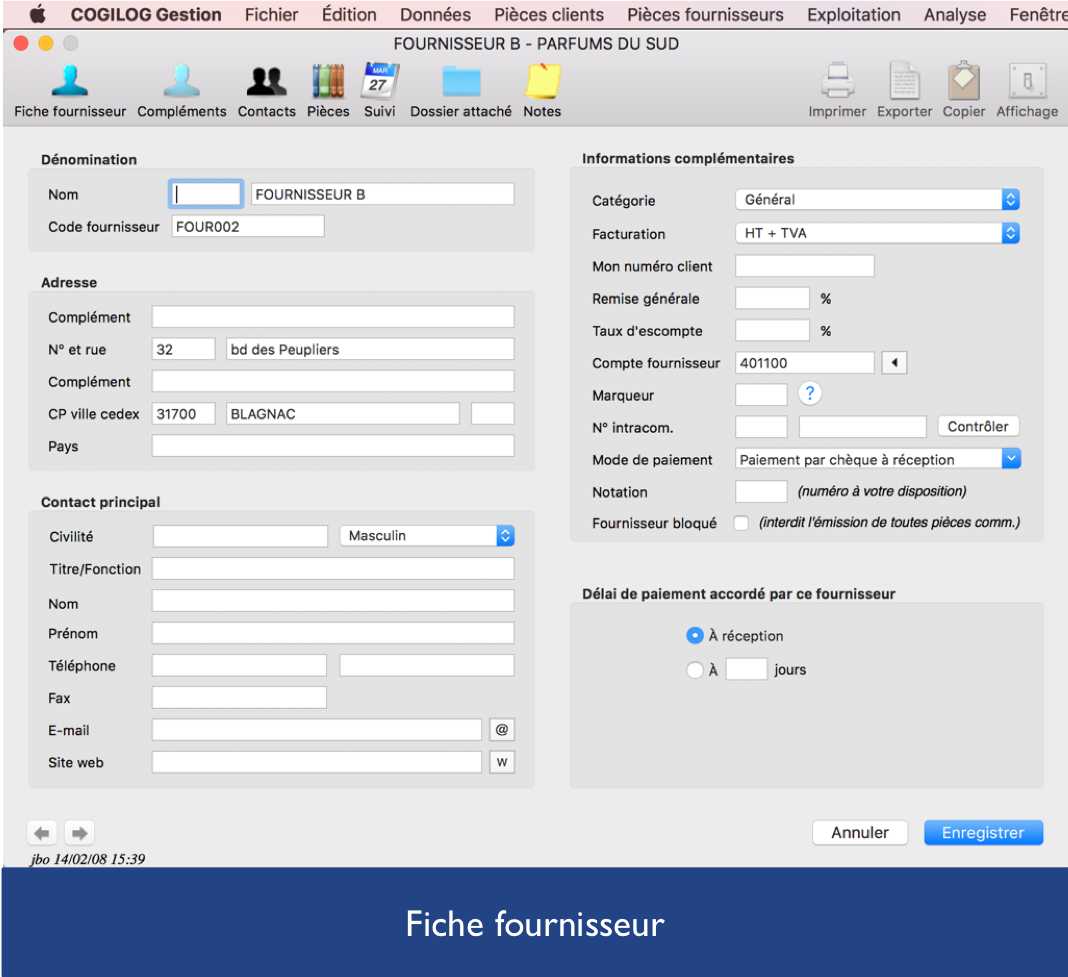
Task: Click the Site web input field
Action: pos(317,762)
